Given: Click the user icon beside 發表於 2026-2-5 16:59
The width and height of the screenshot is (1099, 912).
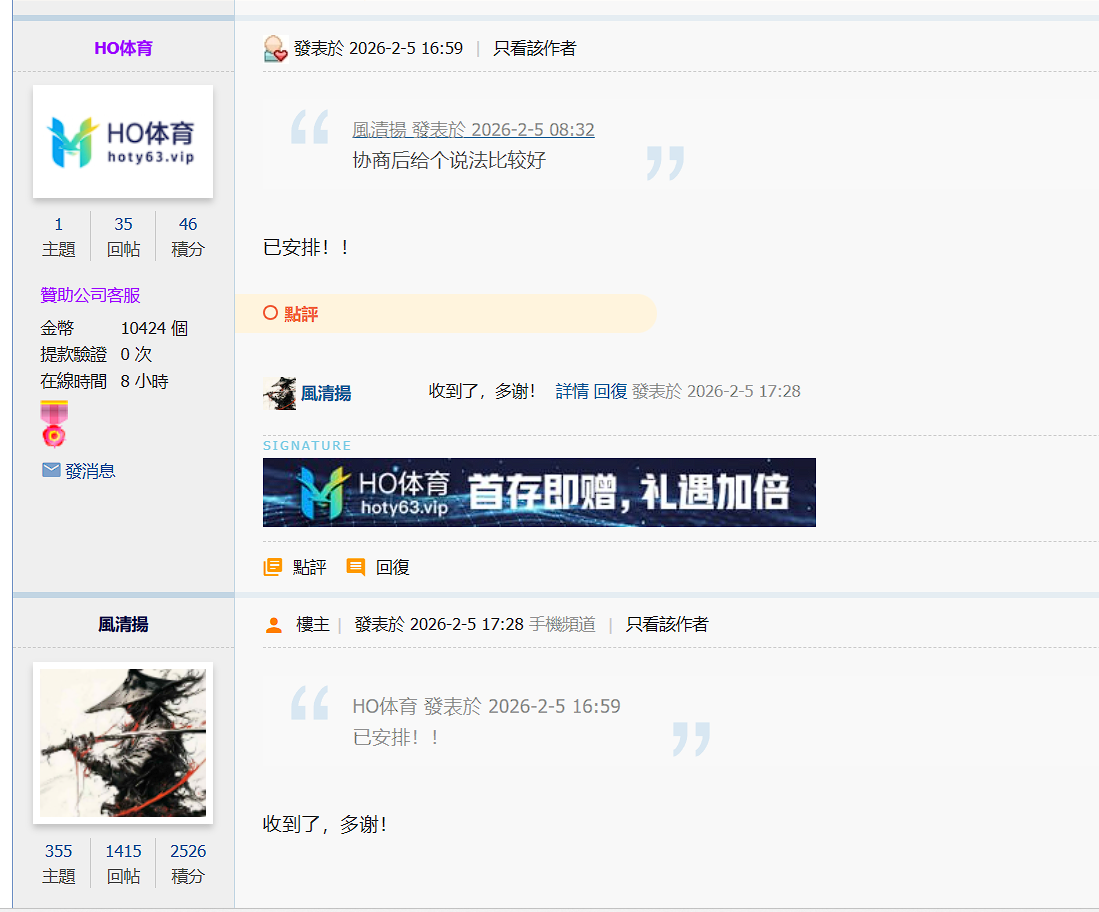Looking at the screenshot, I should (x=275, y=48).
